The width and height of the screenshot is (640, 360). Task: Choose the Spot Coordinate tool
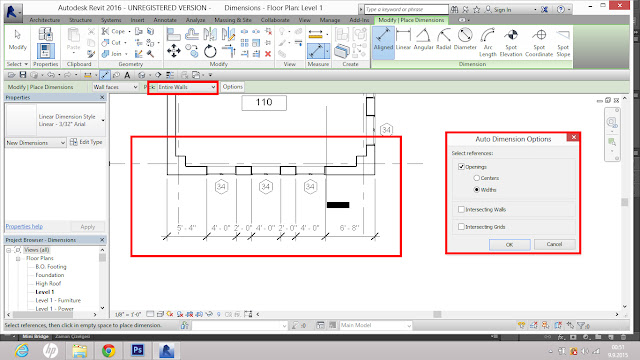pos(539,43)
